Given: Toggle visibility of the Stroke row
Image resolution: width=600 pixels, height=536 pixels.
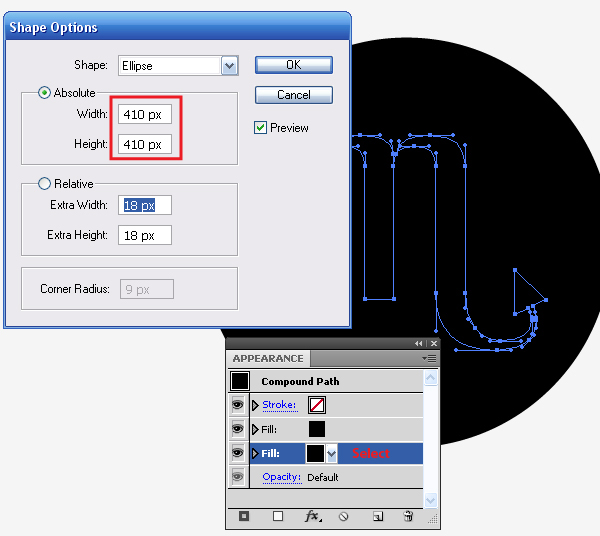Looking at the screenshot, I should click(x=238, y=405).
